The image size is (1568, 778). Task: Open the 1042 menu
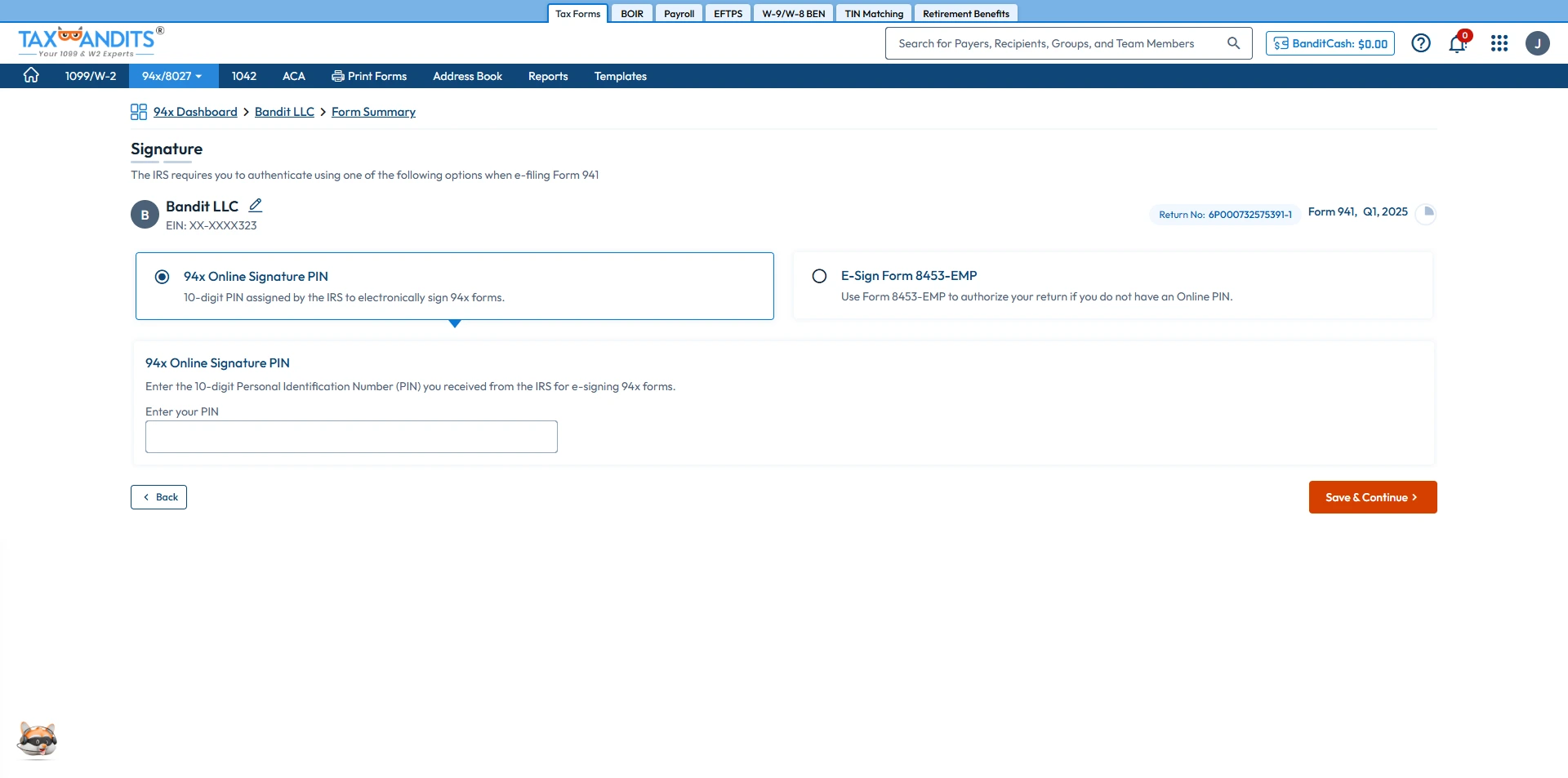click(x=244, y=76)
